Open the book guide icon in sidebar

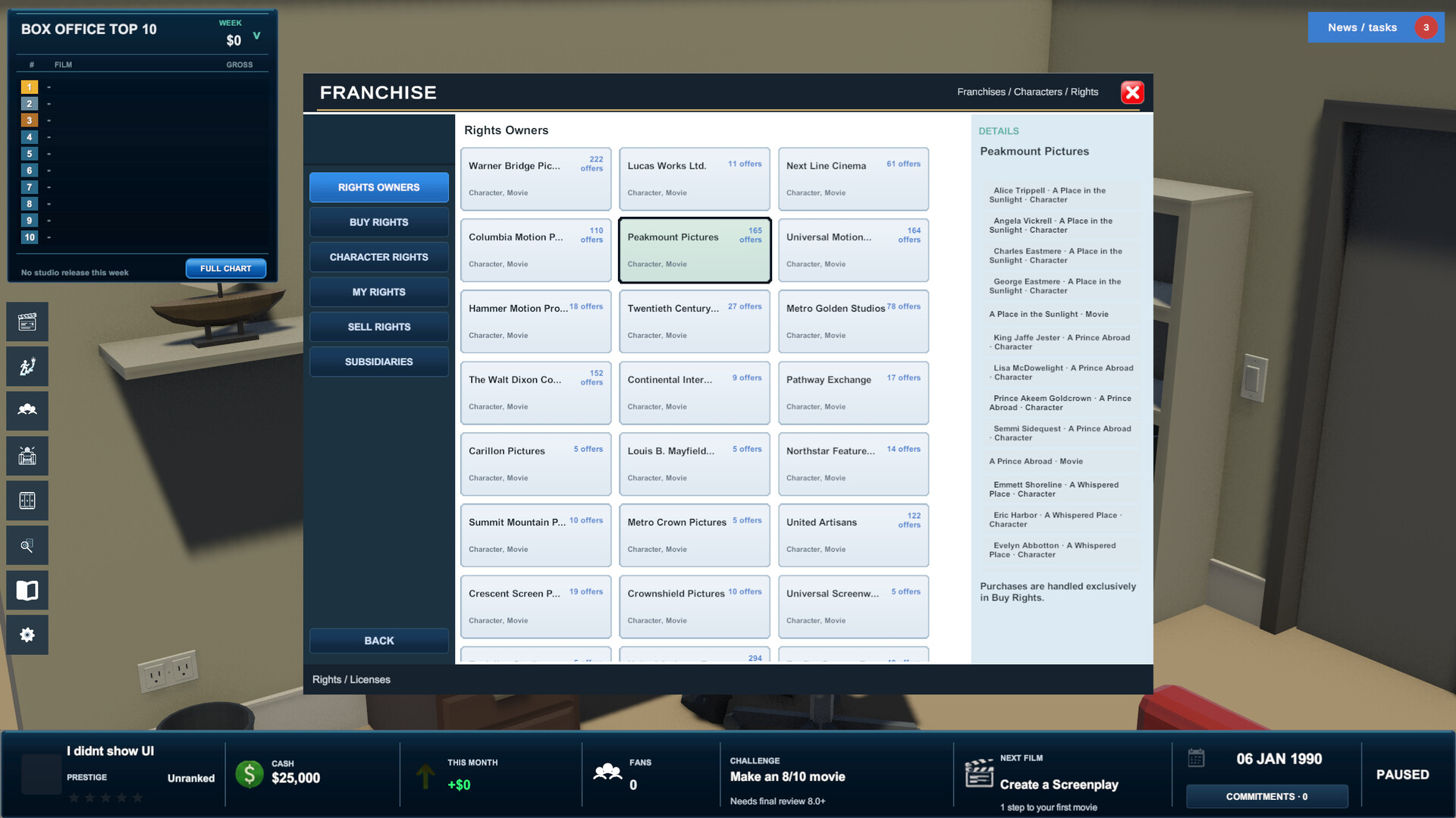pyautogui.click(x=27, y=590)
